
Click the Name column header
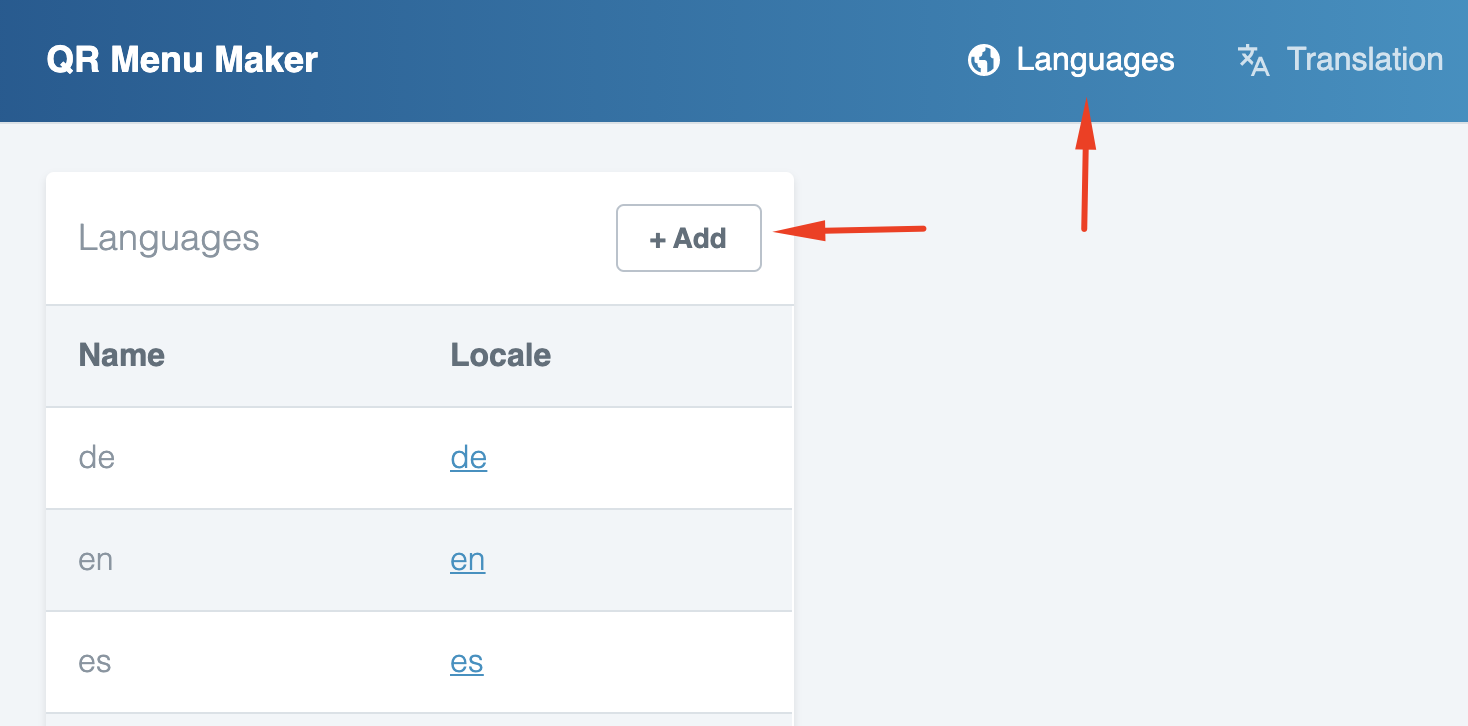click(x=122, y=355)
